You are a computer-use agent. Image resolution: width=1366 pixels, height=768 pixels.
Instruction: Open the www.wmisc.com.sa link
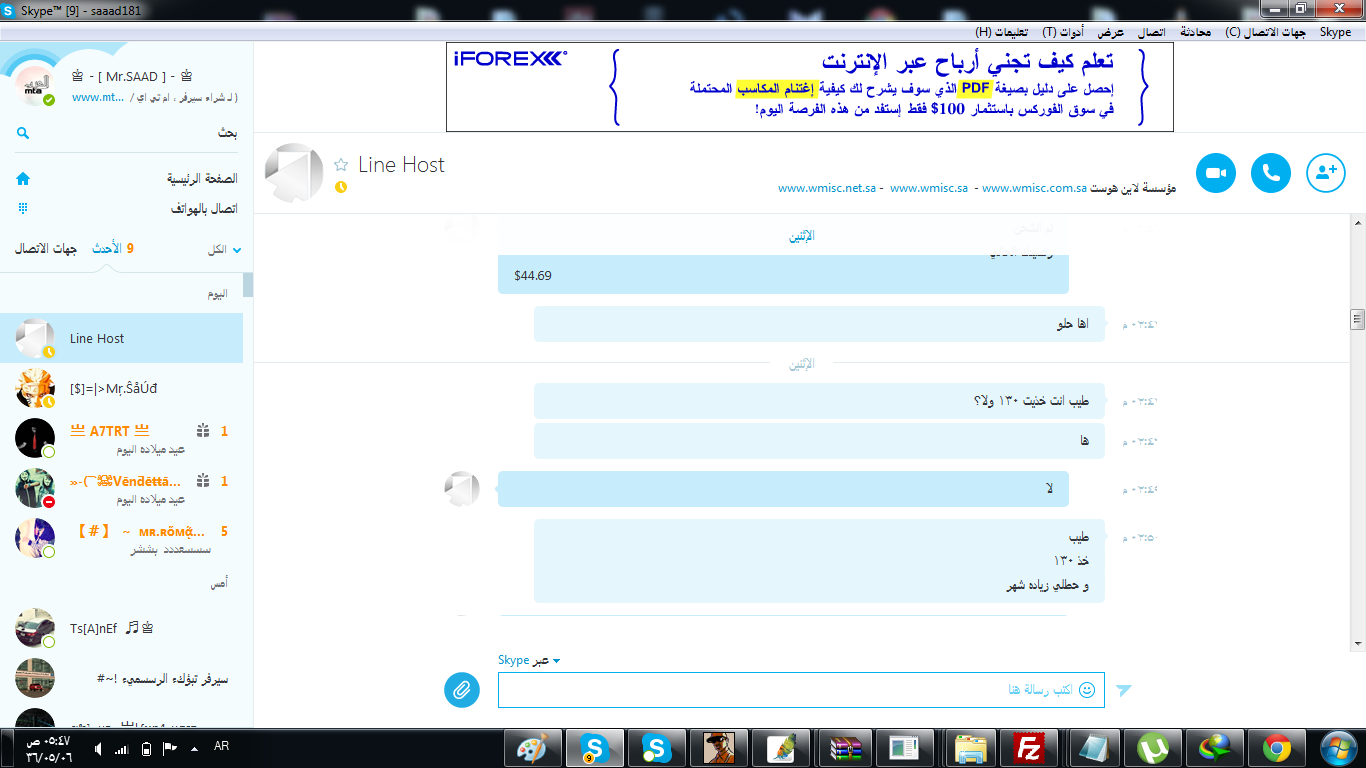[x=1034, y=188]
